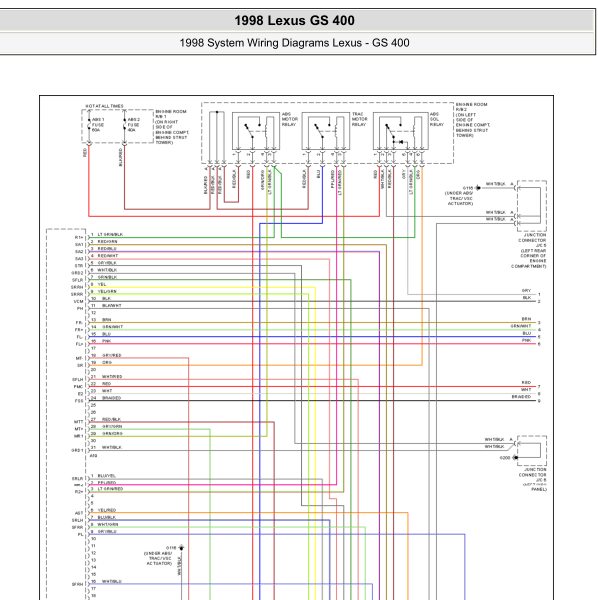Screen dimensions: 598x600
Task: Select the "HOT AT ALL TIMES" label
Action: [x=104, y=106]
